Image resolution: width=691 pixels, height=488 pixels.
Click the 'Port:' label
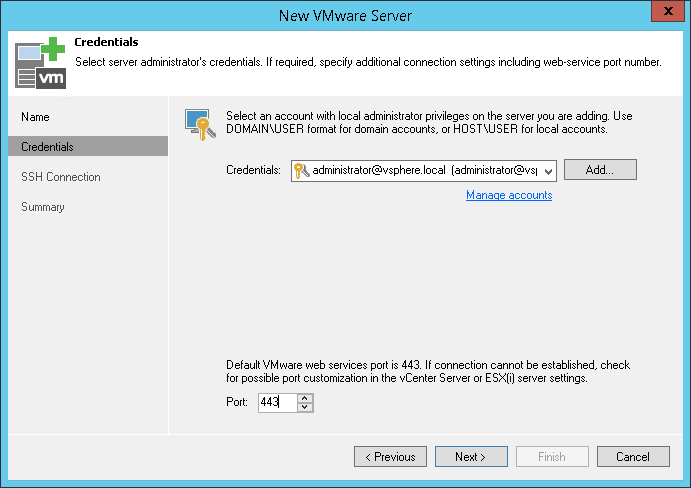pyautogui.click(x=237, y=402)
